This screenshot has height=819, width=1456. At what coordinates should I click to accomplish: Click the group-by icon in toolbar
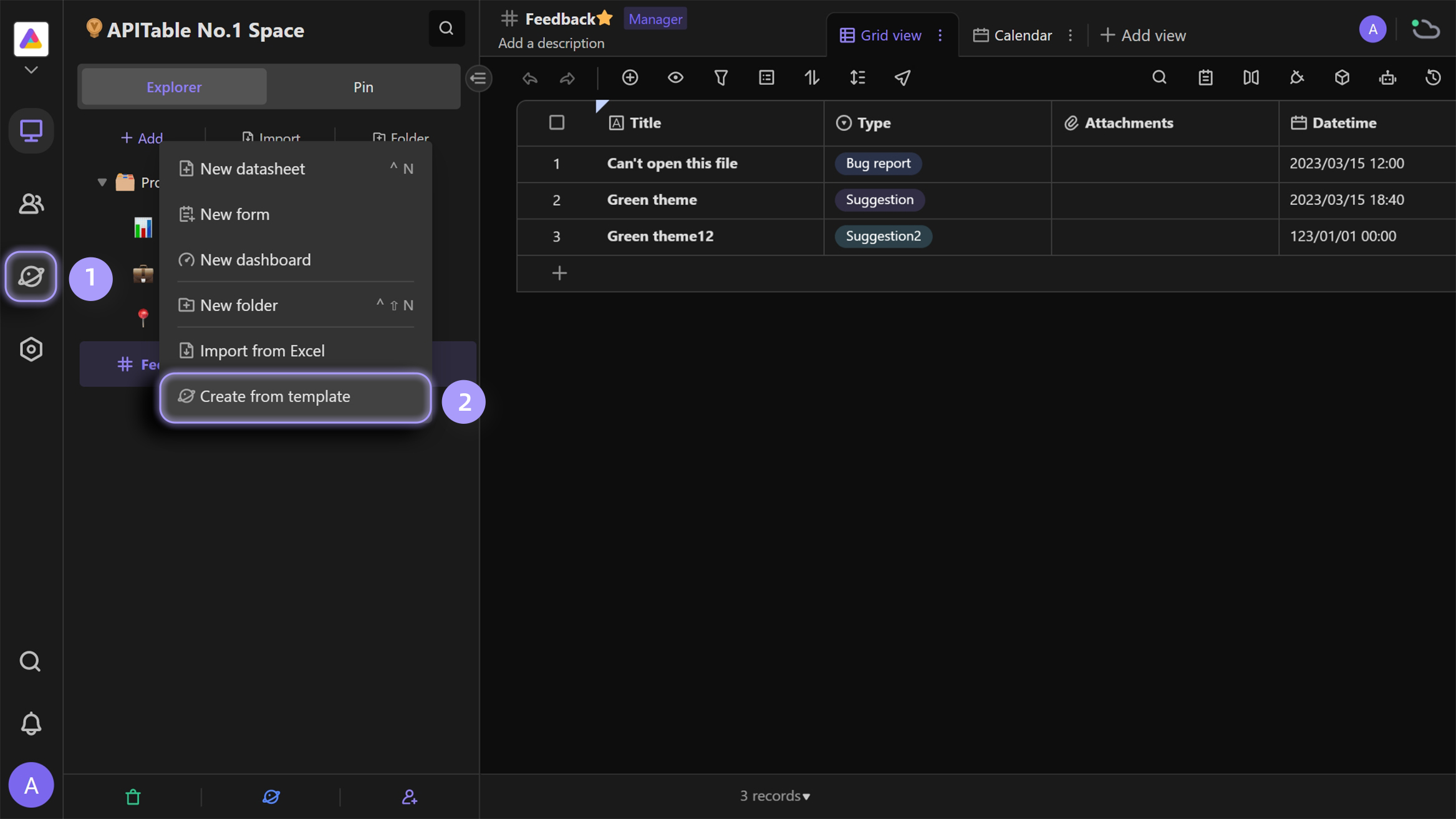[766, 77]
